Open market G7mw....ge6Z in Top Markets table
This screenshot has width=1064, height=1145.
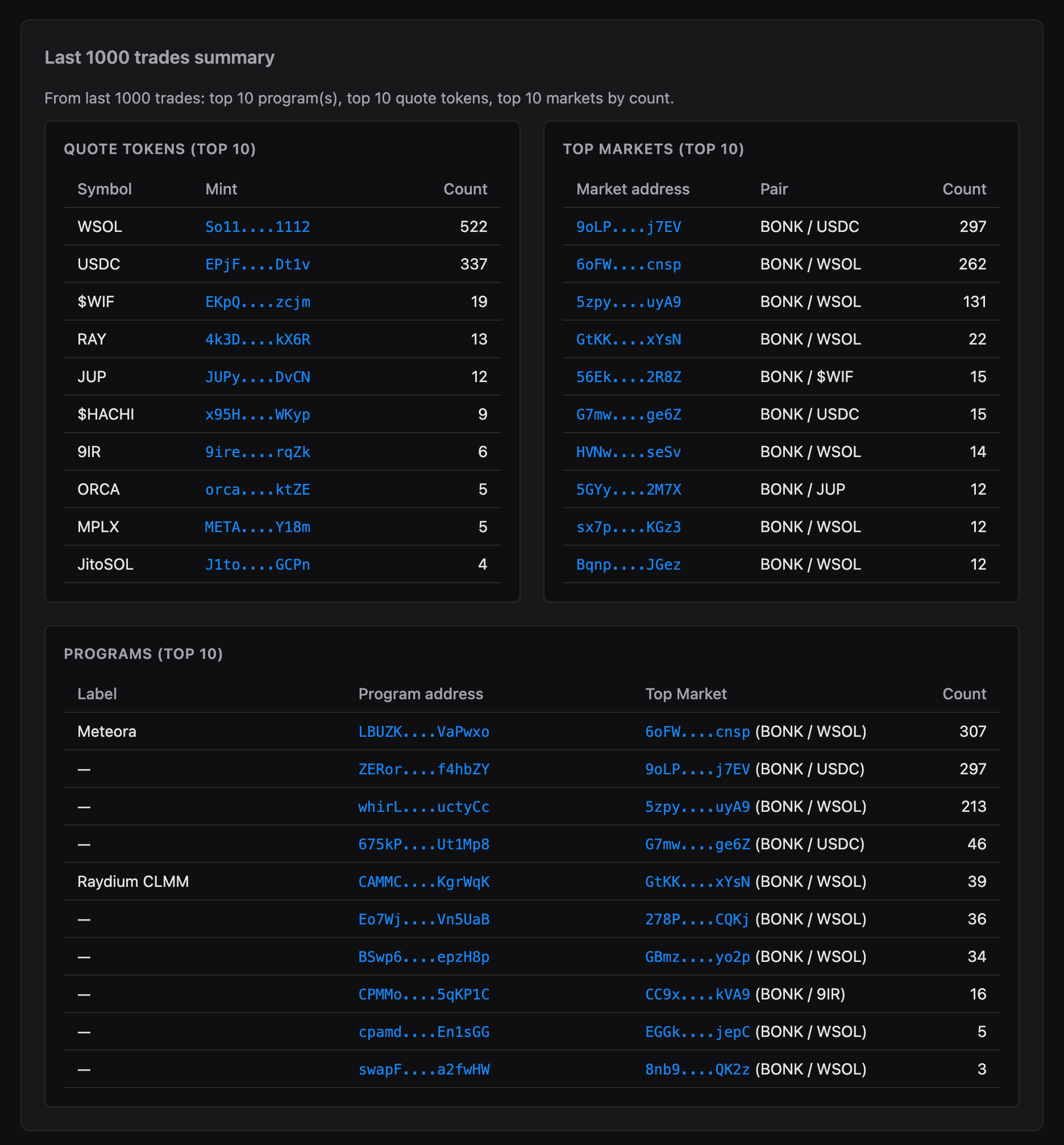629,414
